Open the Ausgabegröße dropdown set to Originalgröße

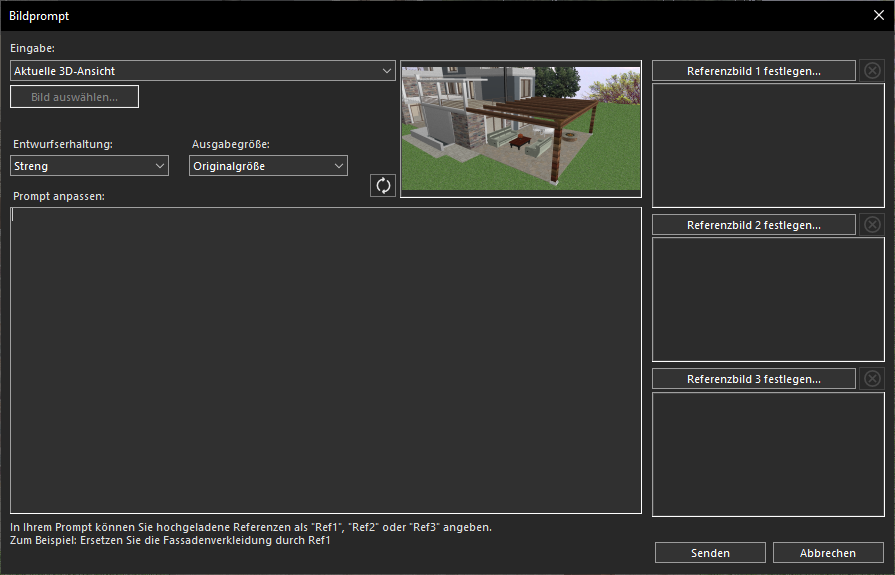pyautogui.click(x=268, y=166)
